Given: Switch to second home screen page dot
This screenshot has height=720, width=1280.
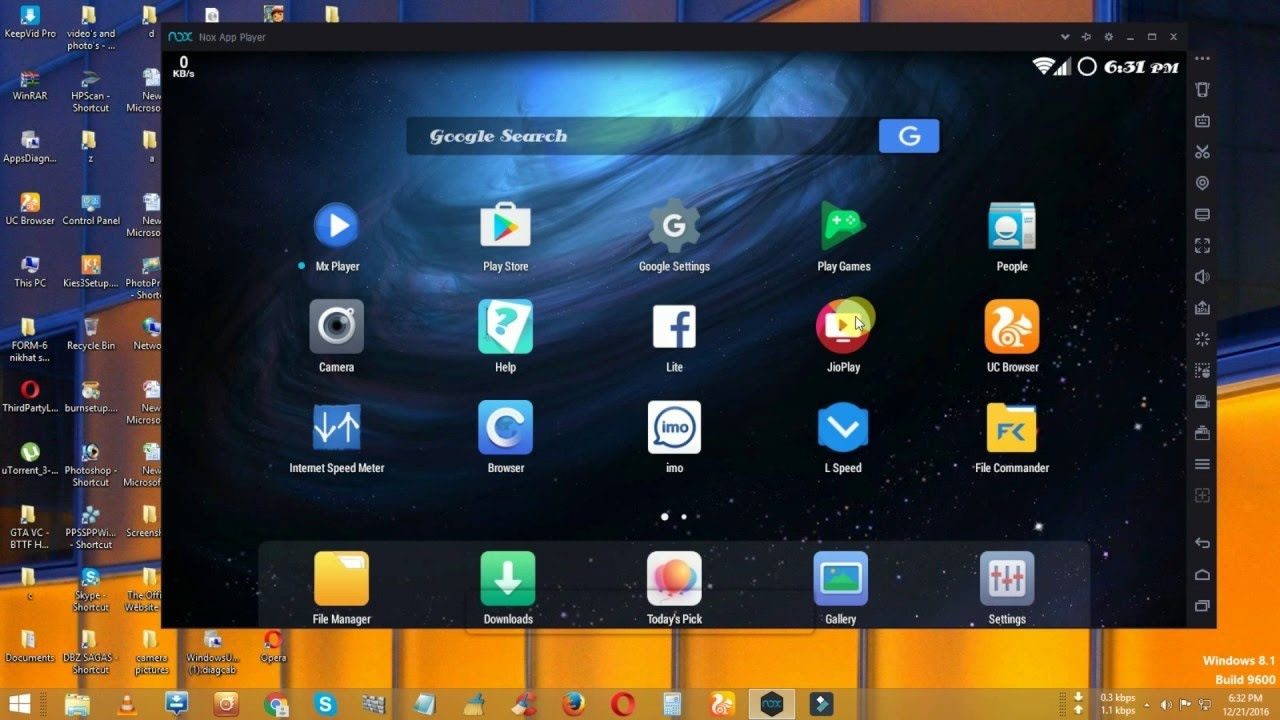Looking at the screenshot, I should coord(684,517).
